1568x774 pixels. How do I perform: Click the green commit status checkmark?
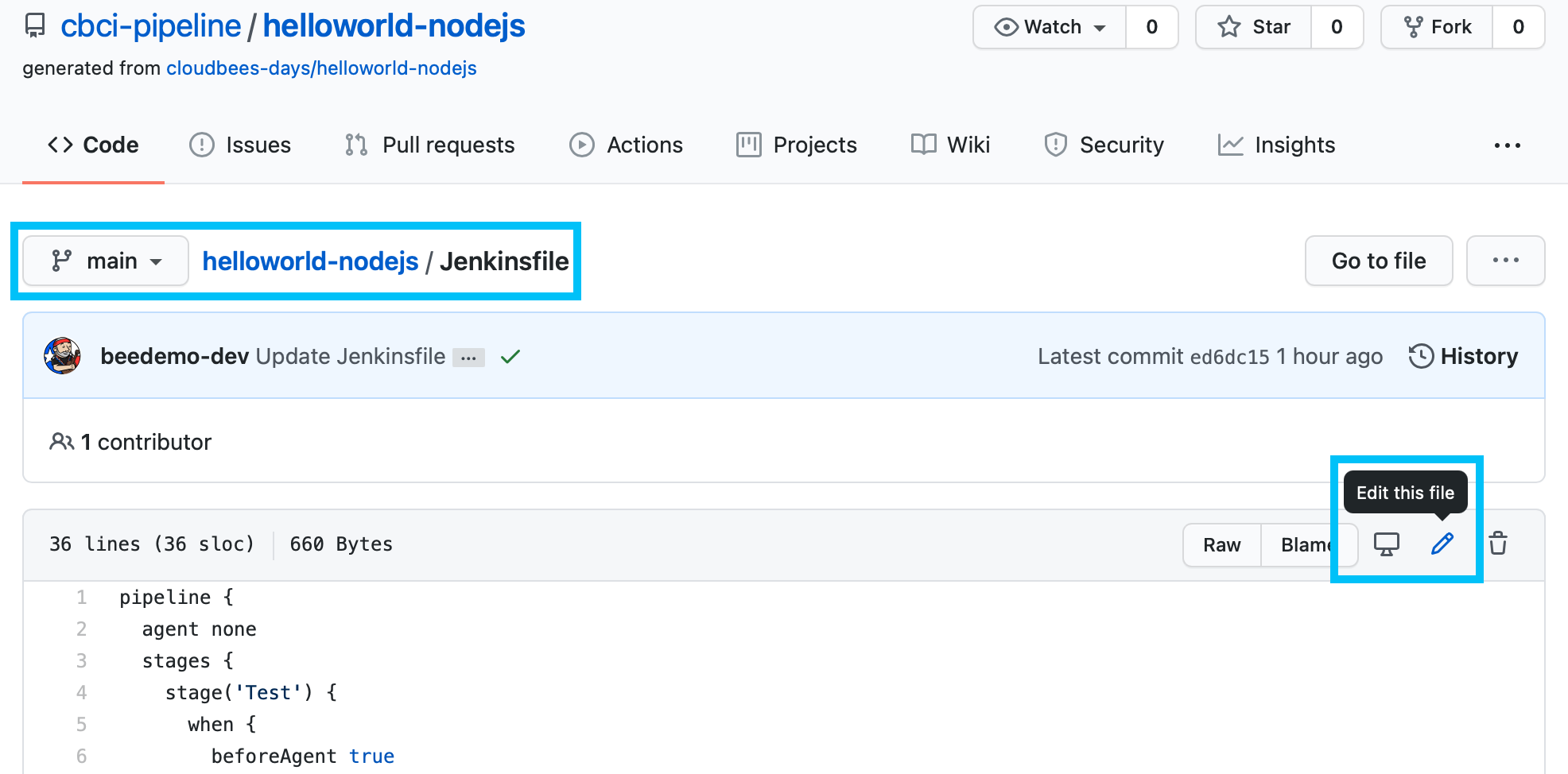pyautogui.click(x=510, y=357)
